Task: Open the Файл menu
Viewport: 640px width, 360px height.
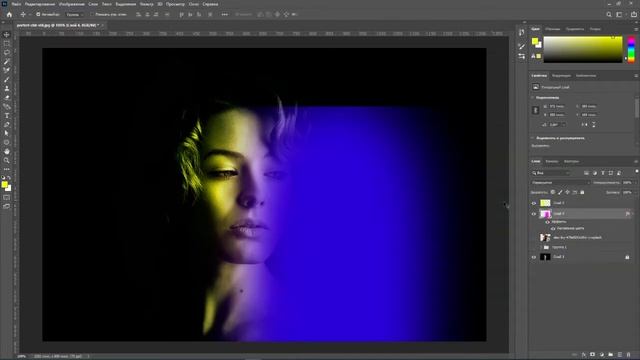Action: tap(16, 4)
